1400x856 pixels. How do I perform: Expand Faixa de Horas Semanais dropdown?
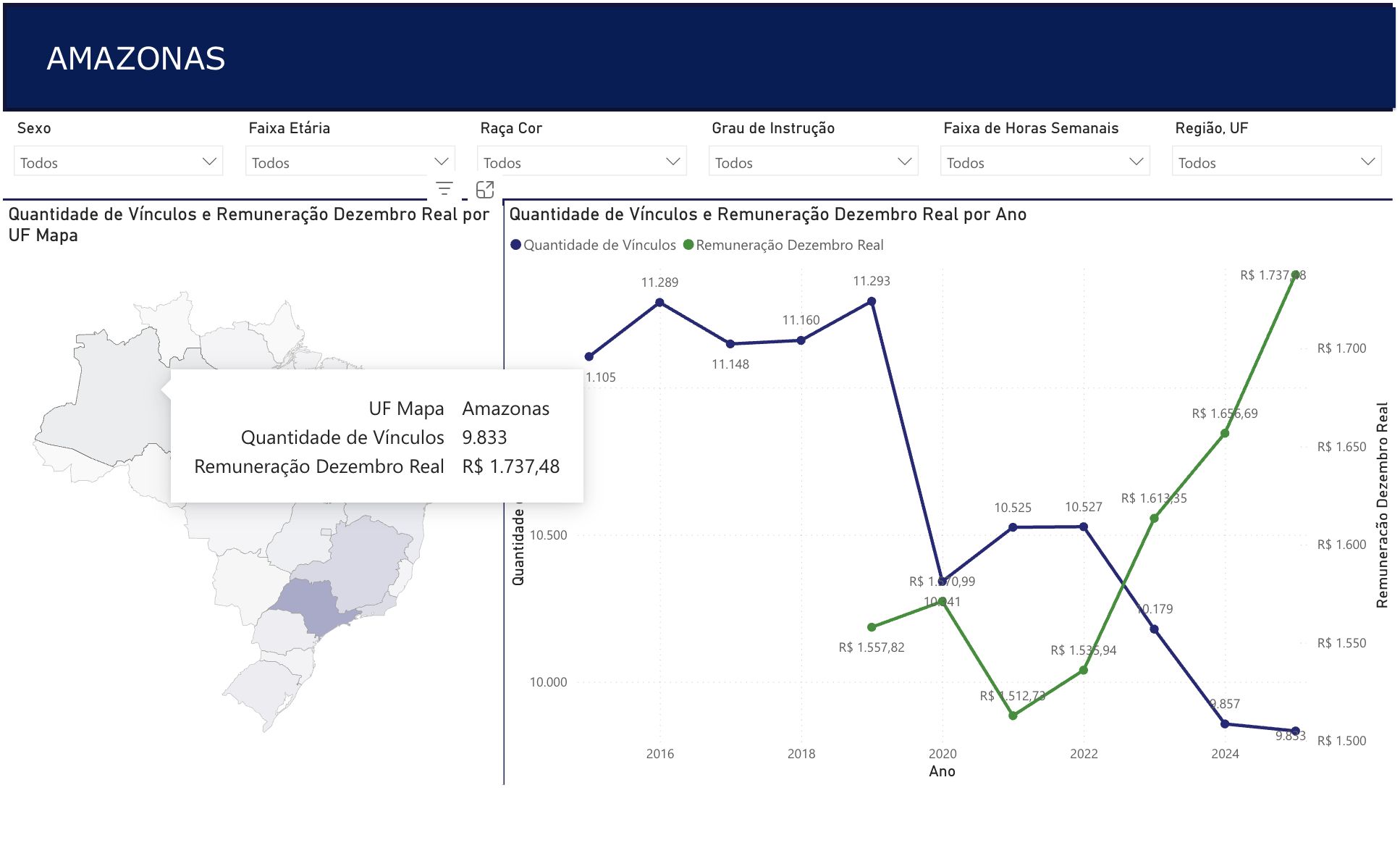click(1045, 161)
